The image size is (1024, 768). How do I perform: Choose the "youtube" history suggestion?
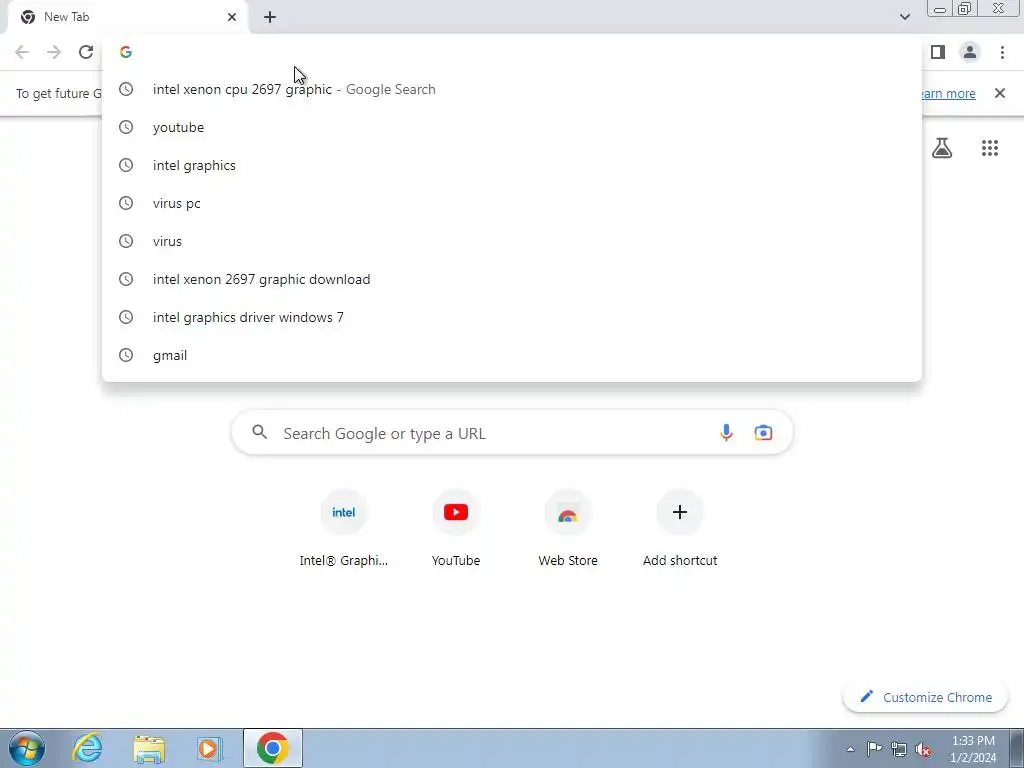pyautogui.click(x=512, y=127)
